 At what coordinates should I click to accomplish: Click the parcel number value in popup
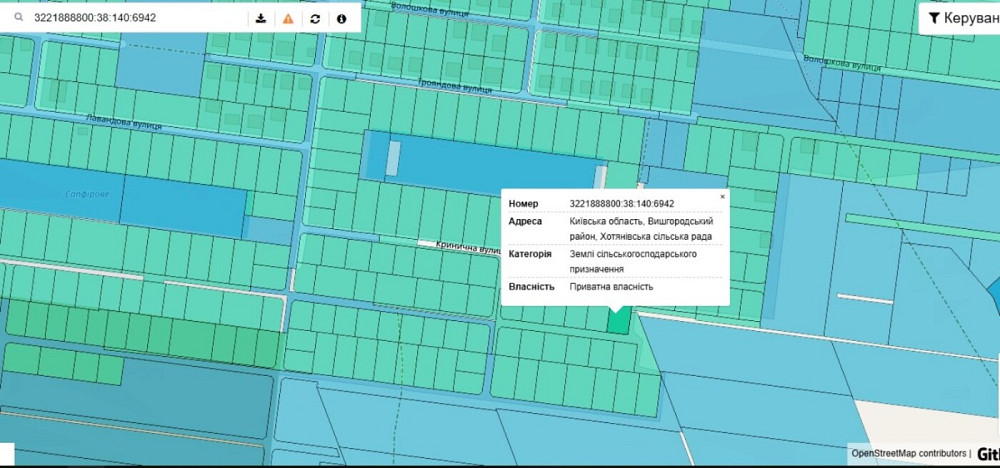(x=621, y=203)
